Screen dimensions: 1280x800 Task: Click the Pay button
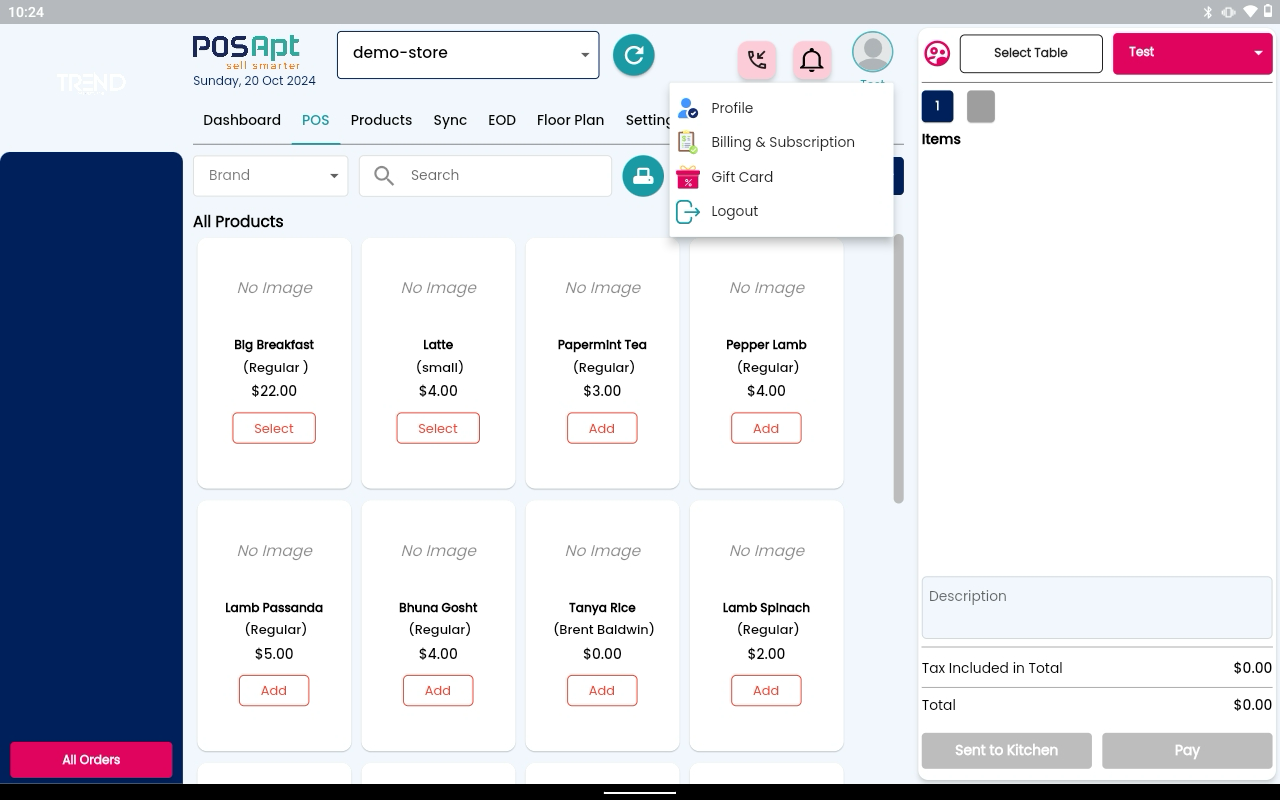click(x=1187, y=750)
